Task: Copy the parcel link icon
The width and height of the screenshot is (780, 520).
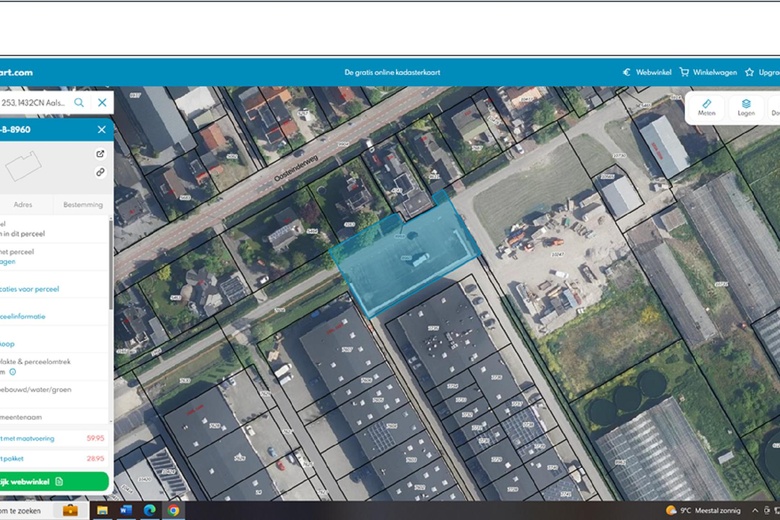Action: tap(100, 172)
